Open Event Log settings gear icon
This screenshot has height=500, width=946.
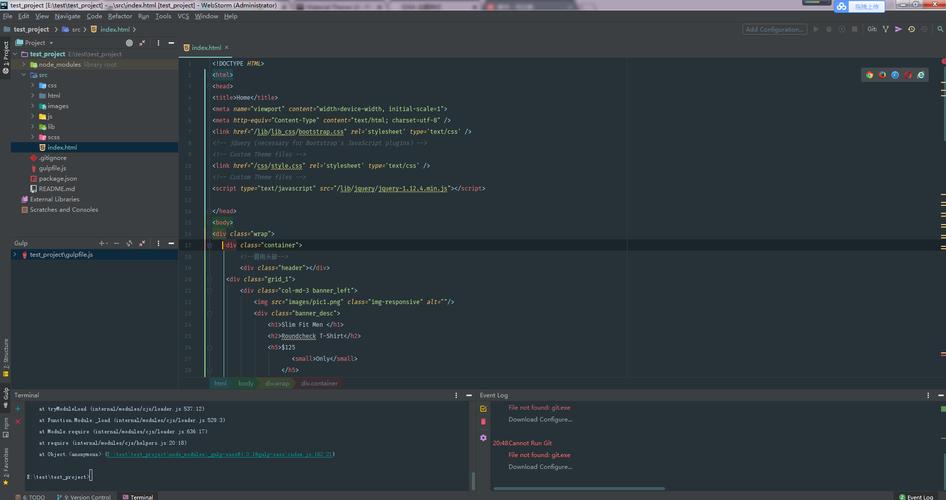coord(483,438)
